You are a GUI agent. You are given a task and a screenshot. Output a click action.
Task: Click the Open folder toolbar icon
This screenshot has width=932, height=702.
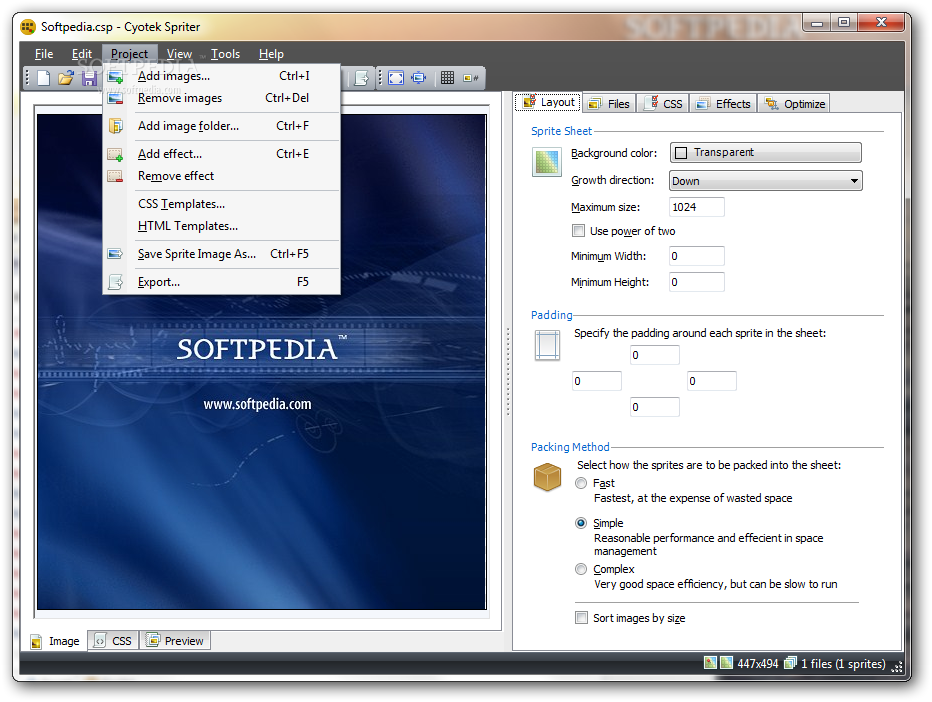pos(66,78)
